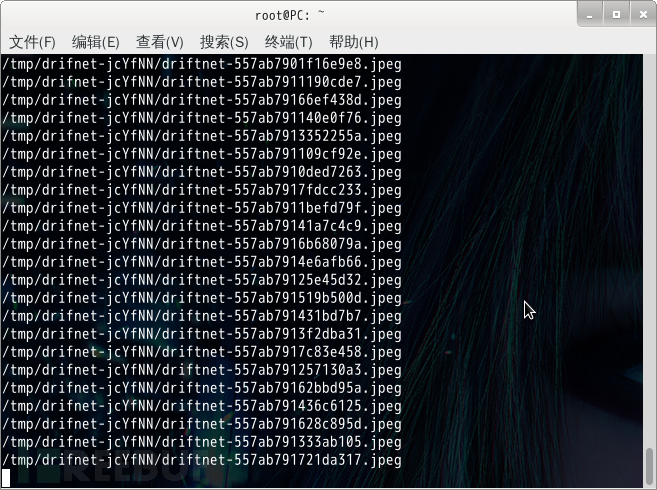Click line driftnet-557ab7911190cde7.jpeg

coord(202,82)
